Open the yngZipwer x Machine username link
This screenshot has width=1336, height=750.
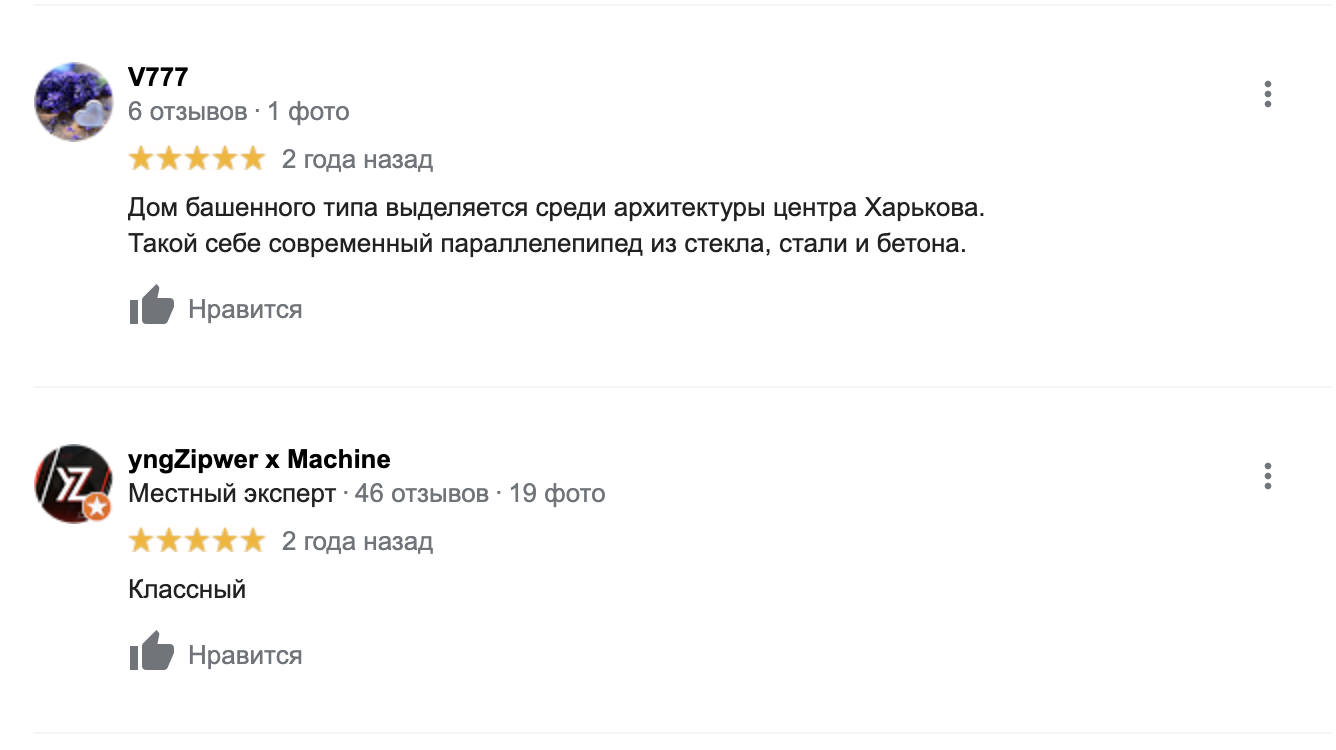tap(259, 459)
